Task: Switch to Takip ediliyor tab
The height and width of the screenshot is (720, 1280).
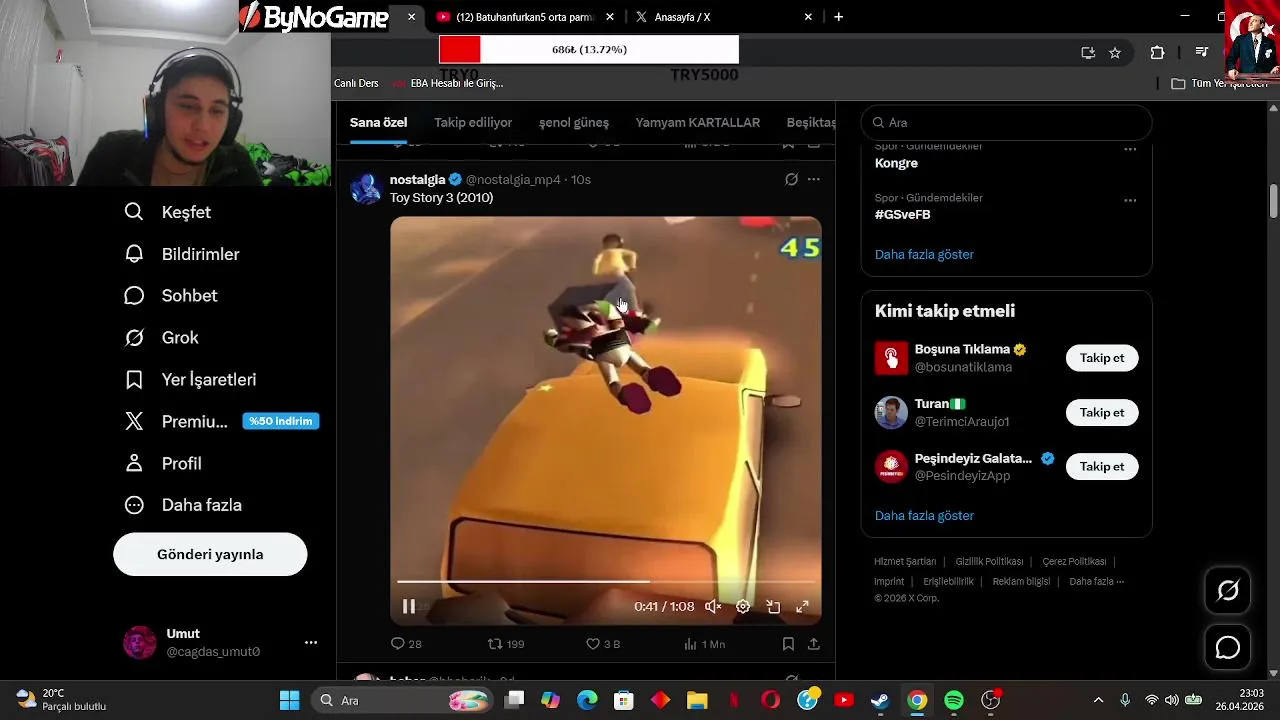Action: tap(473, 122)
